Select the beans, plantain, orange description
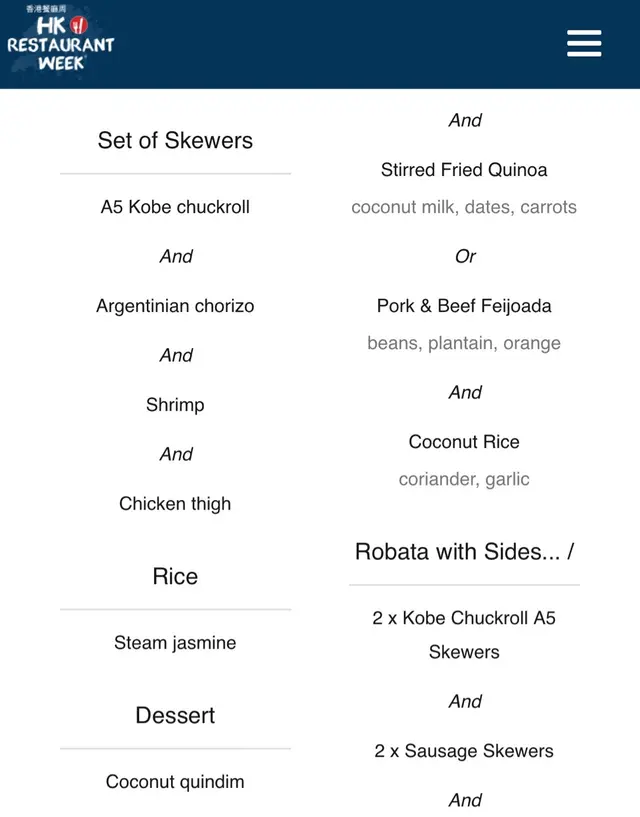Screen dimensions: 640x817 coord(464,343)
